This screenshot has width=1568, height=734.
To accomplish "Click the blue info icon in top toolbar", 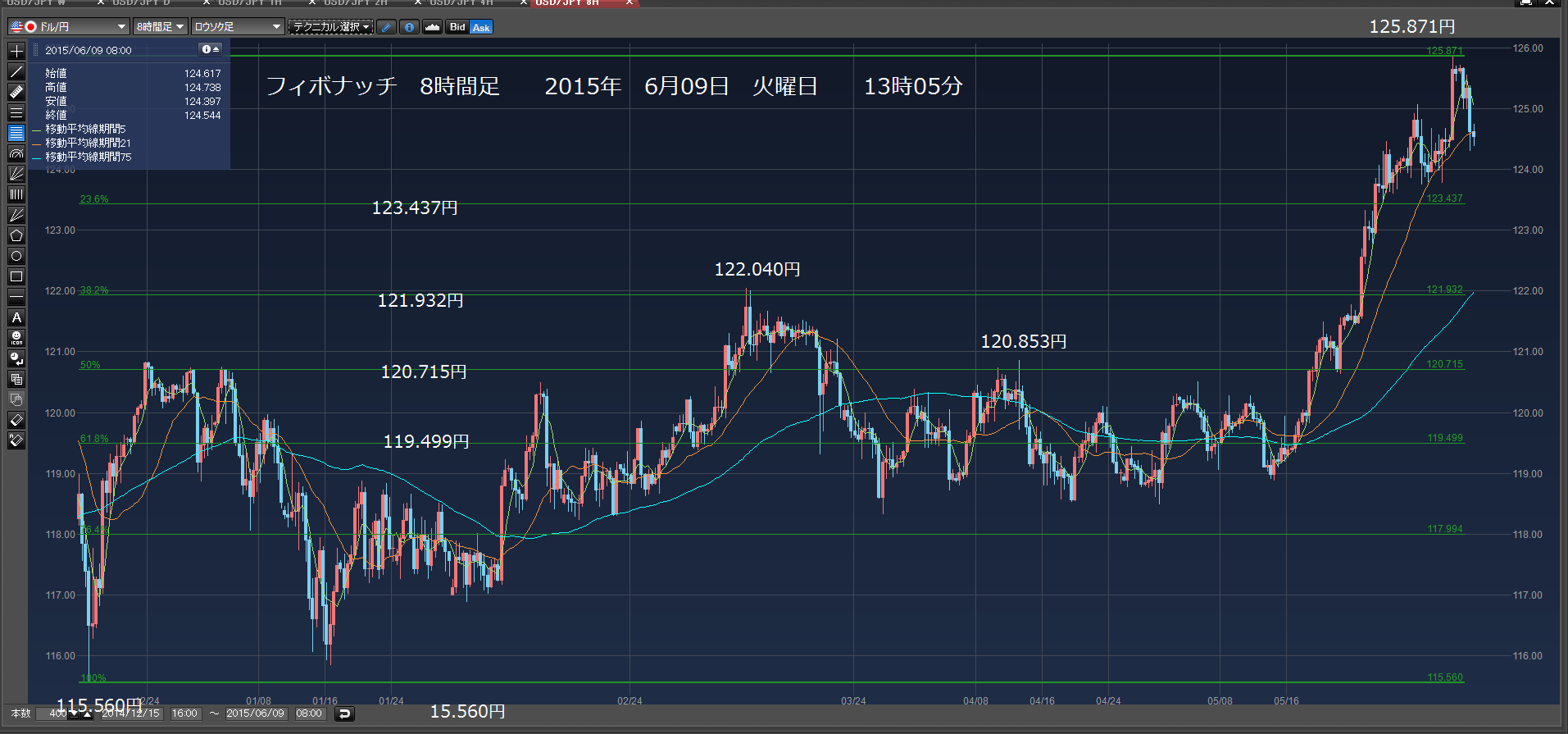I will tap(409, 27).
